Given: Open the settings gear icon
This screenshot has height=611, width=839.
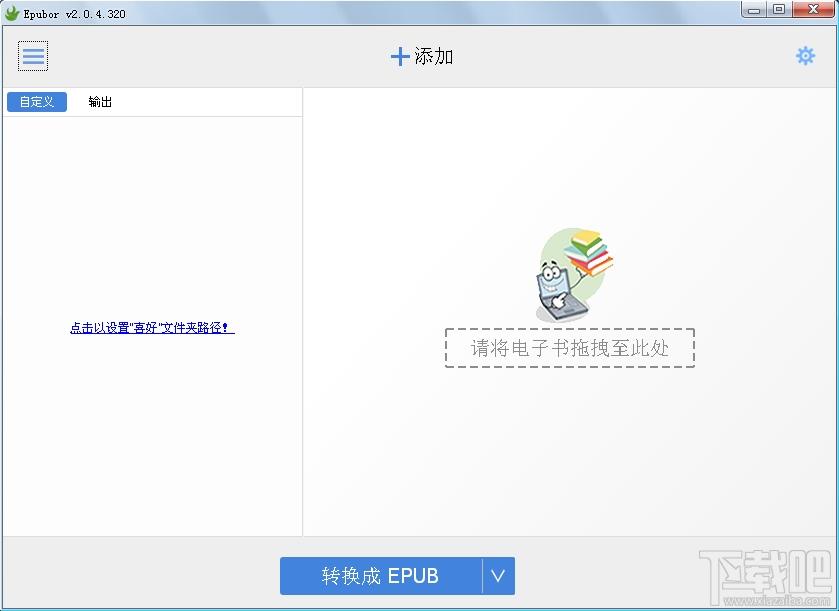Looking at the screenshot, I should pos(805,56).
